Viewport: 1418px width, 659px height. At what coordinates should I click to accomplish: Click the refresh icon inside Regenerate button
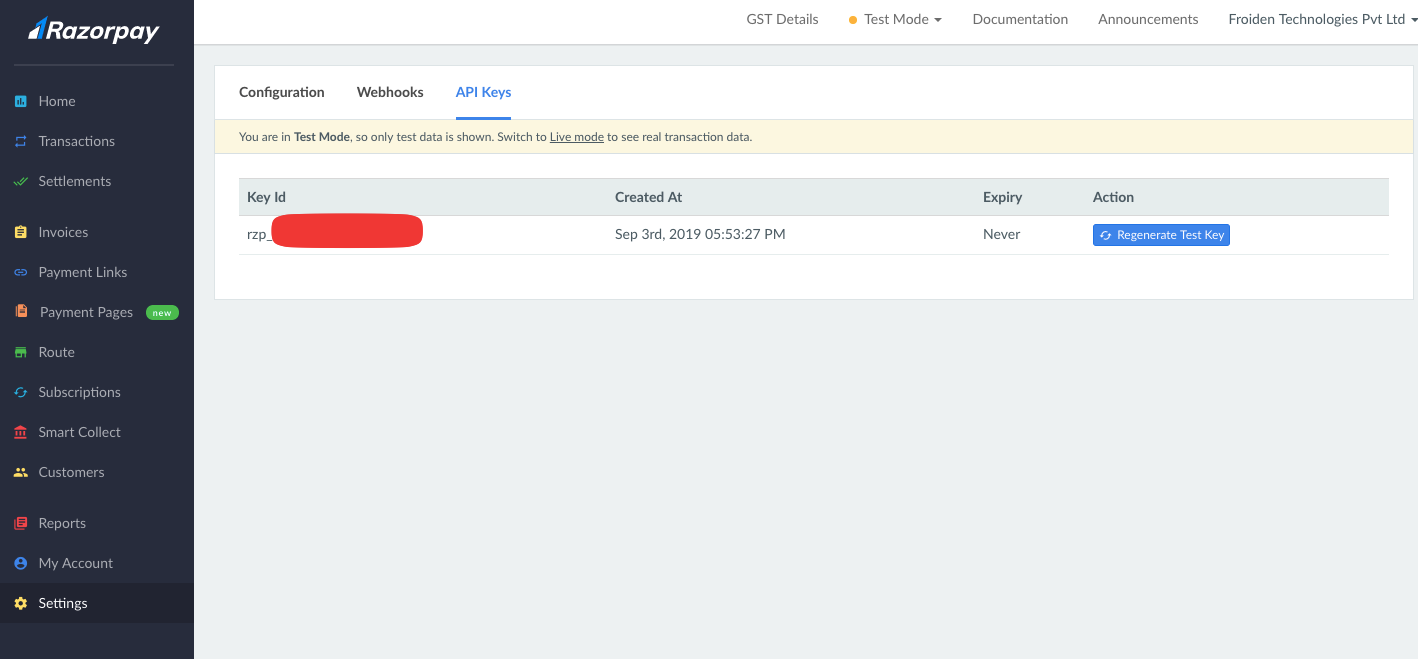pyautogui.click(x=1105, y=235)
